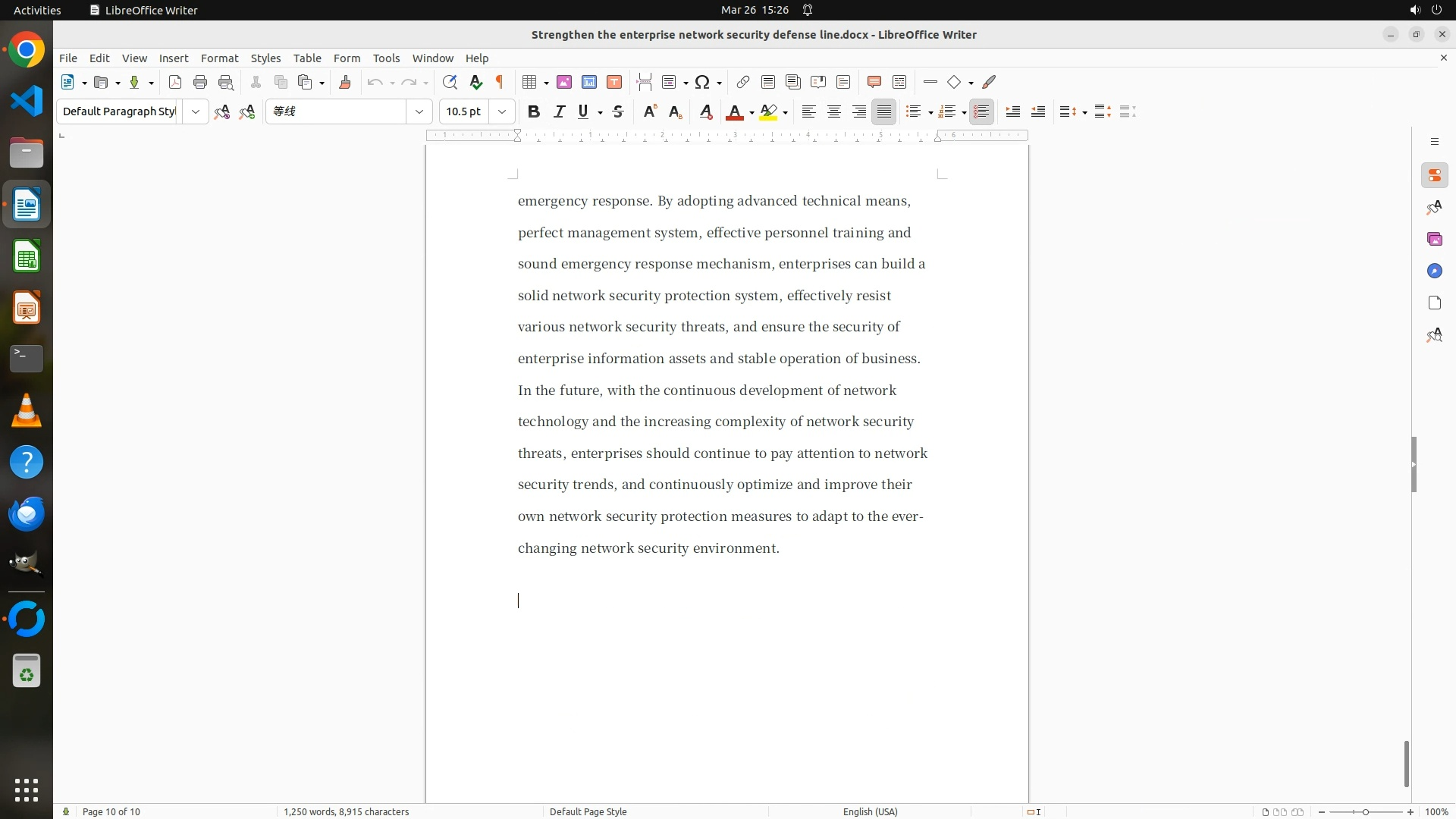Open the font size dropdown list
The image size is (1456, 819).
[x=502, y=111]
